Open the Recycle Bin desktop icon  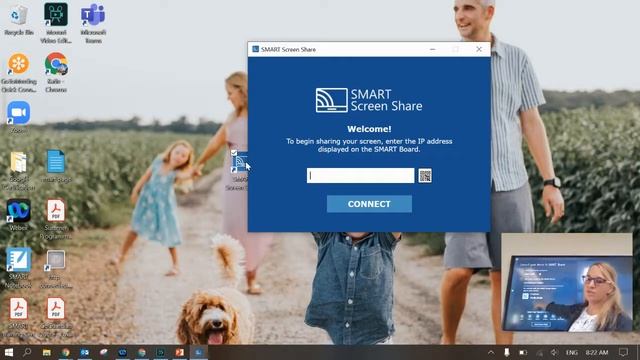tap(18, 20)
